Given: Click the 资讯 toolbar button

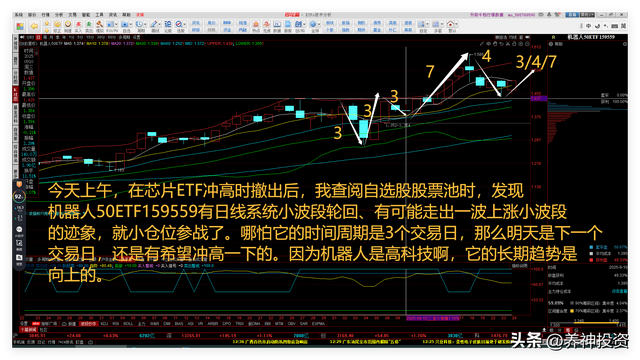Looking at the screenshot, I should pyautogui.click(x=196, y=22).
